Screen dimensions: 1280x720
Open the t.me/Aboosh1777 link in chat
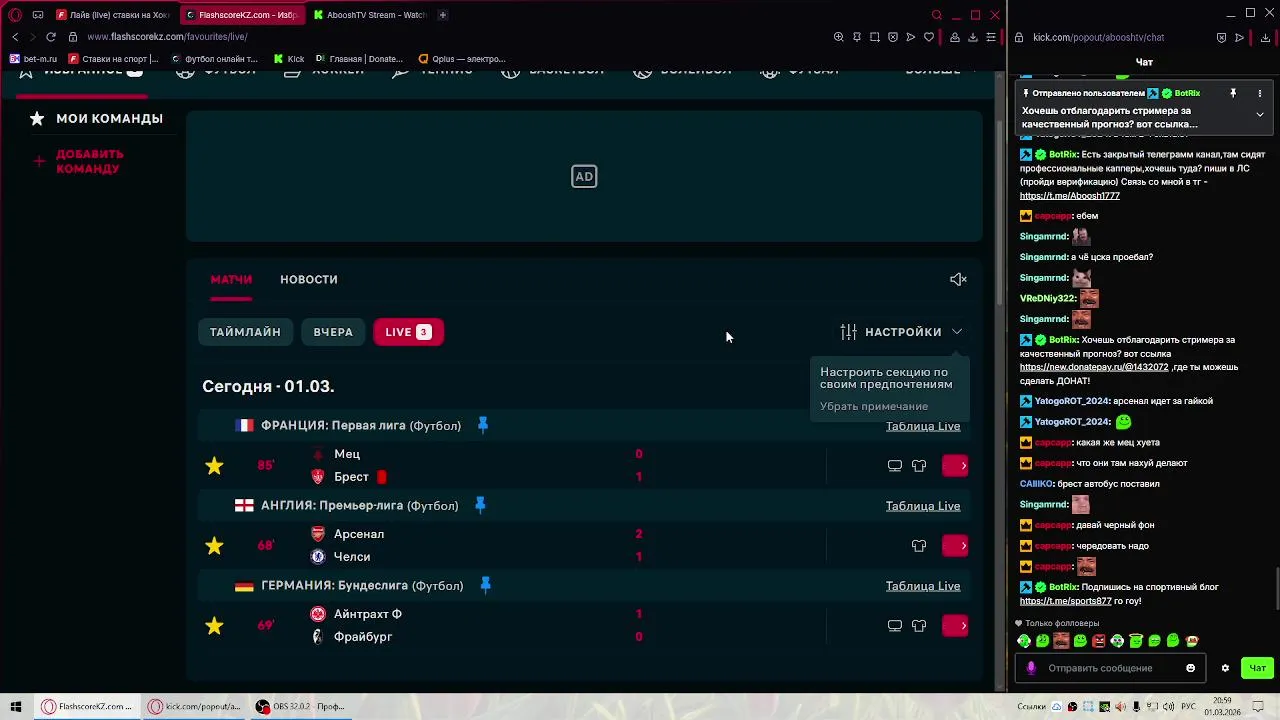coord(1069,196)
